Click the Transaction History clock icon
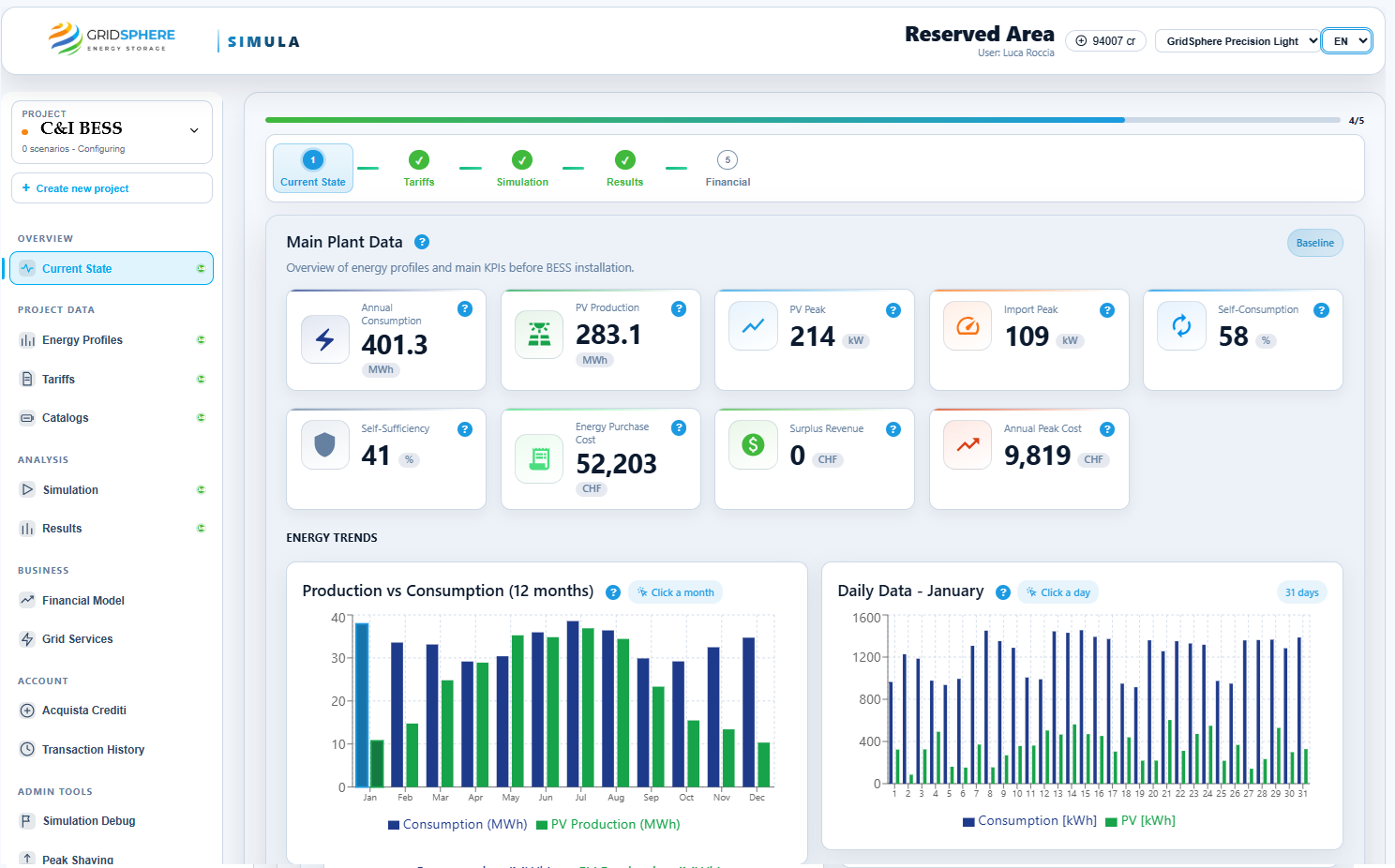The image size is (1395, 868). (x=27, y=750)
